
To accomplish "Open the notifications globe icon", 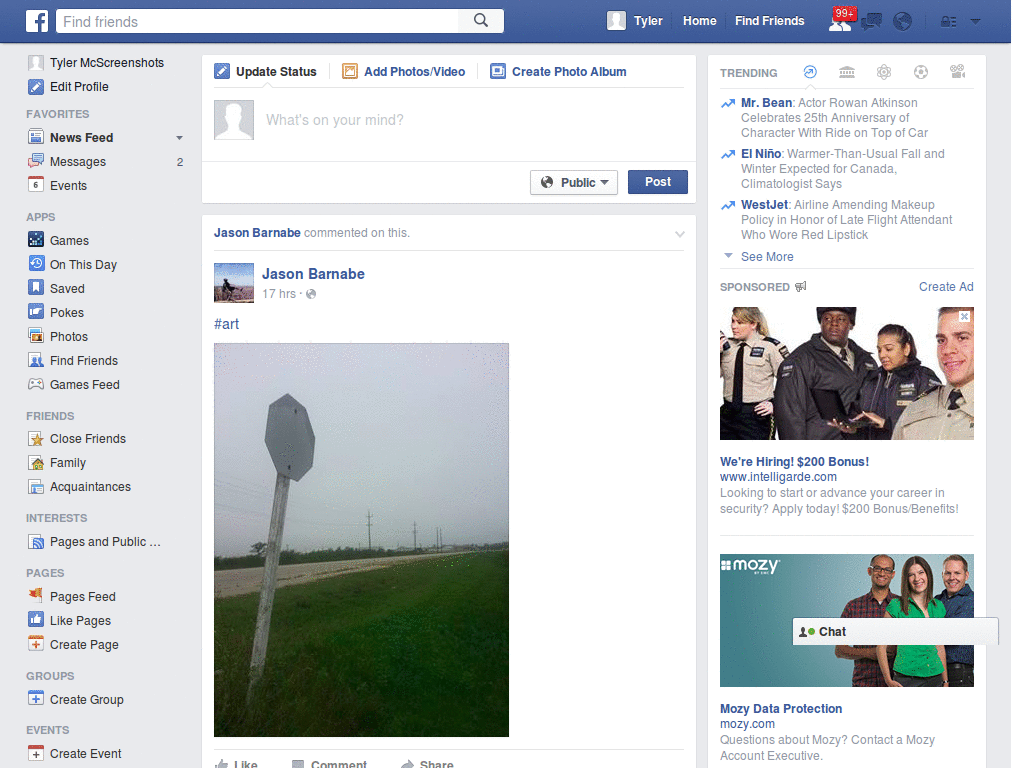I will [903, 22].
